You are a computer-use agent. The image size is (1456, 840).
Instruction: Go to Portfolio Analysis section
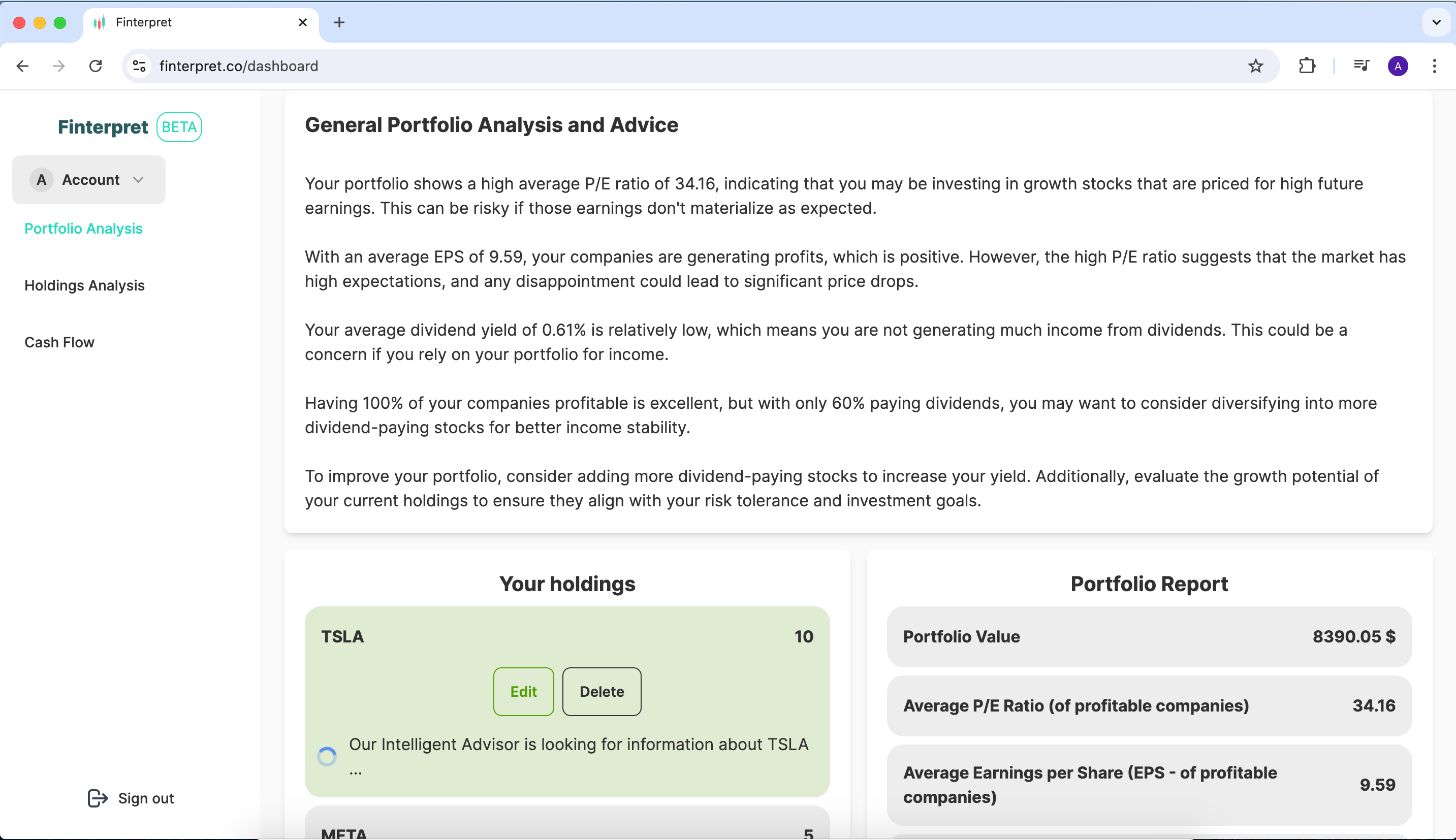pos(83,229)
